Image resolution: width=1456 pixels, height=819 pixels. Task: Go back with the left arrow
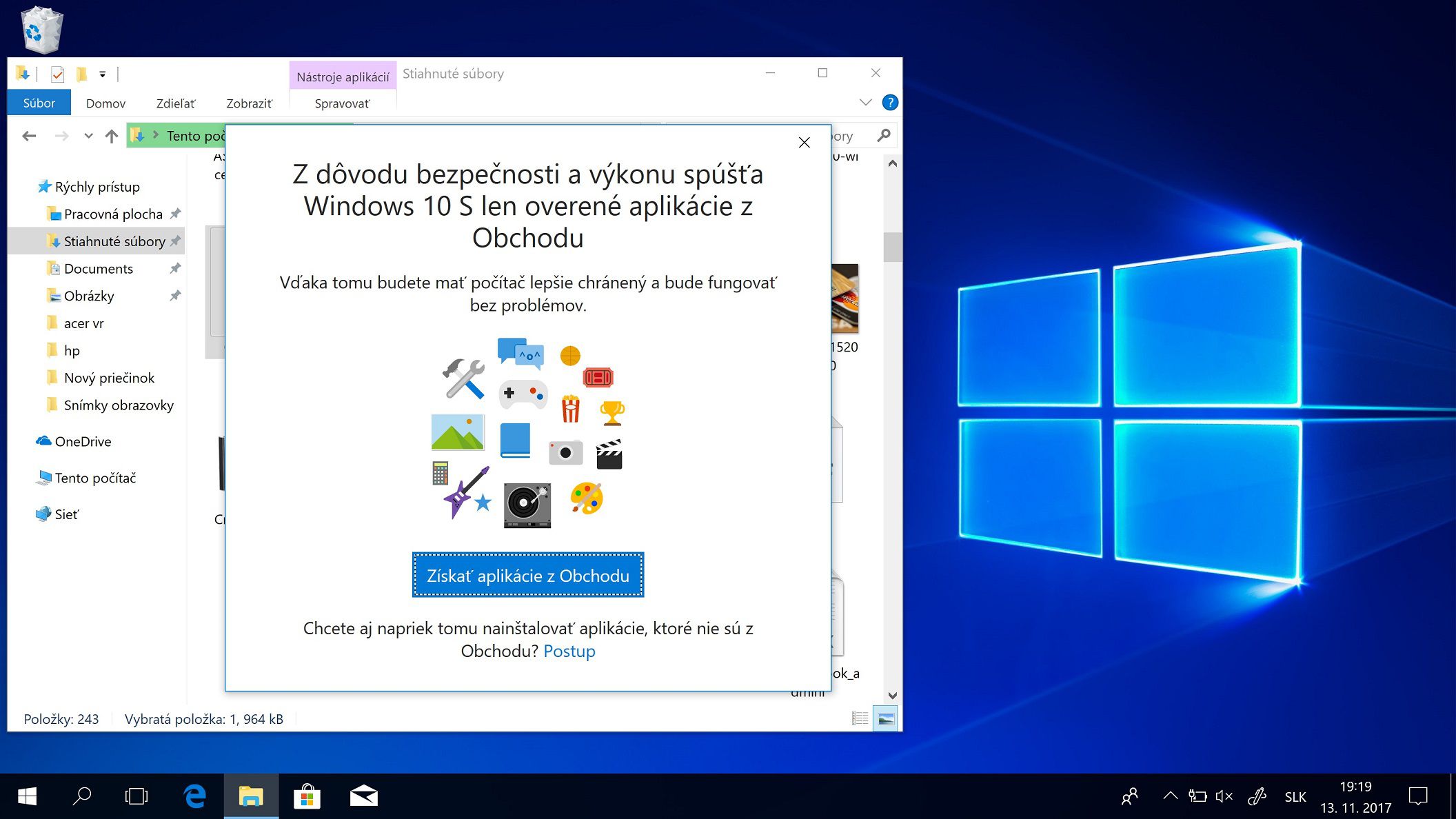click(29, 136)
